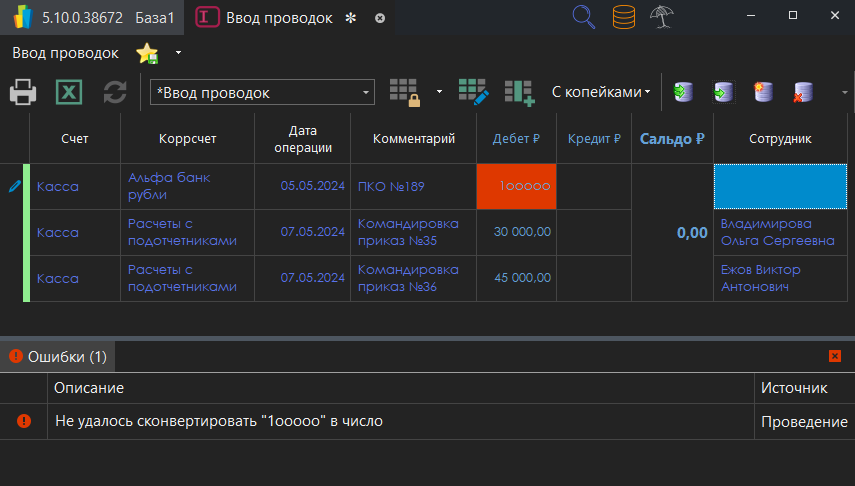Click comment 'Командировка приказ №36'
Viewport: 855px width, 486px height.
(x=413, y=278)
